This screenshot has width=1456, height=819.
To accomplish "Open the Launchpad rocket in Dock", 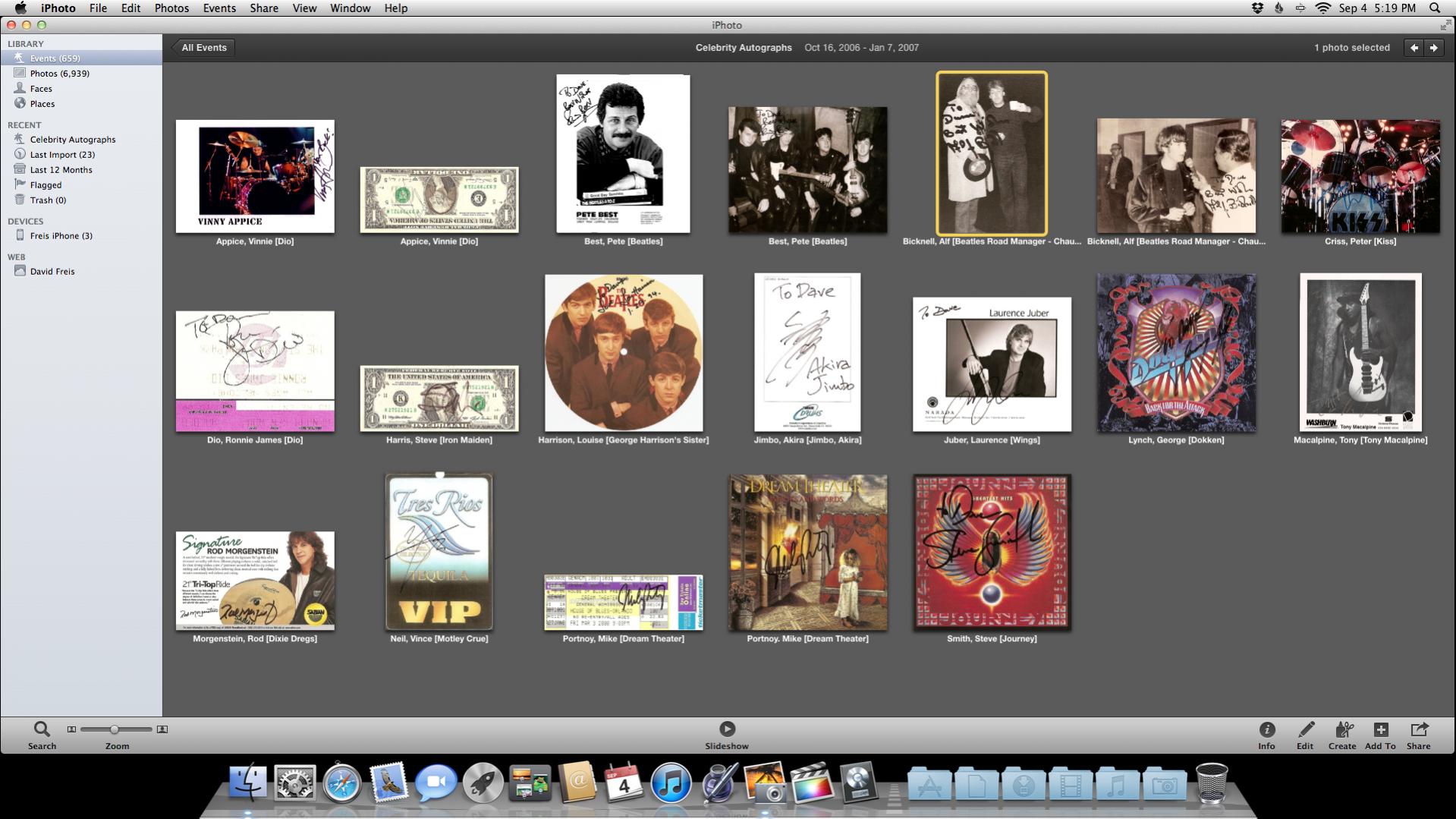I will [x=483, y=783].
